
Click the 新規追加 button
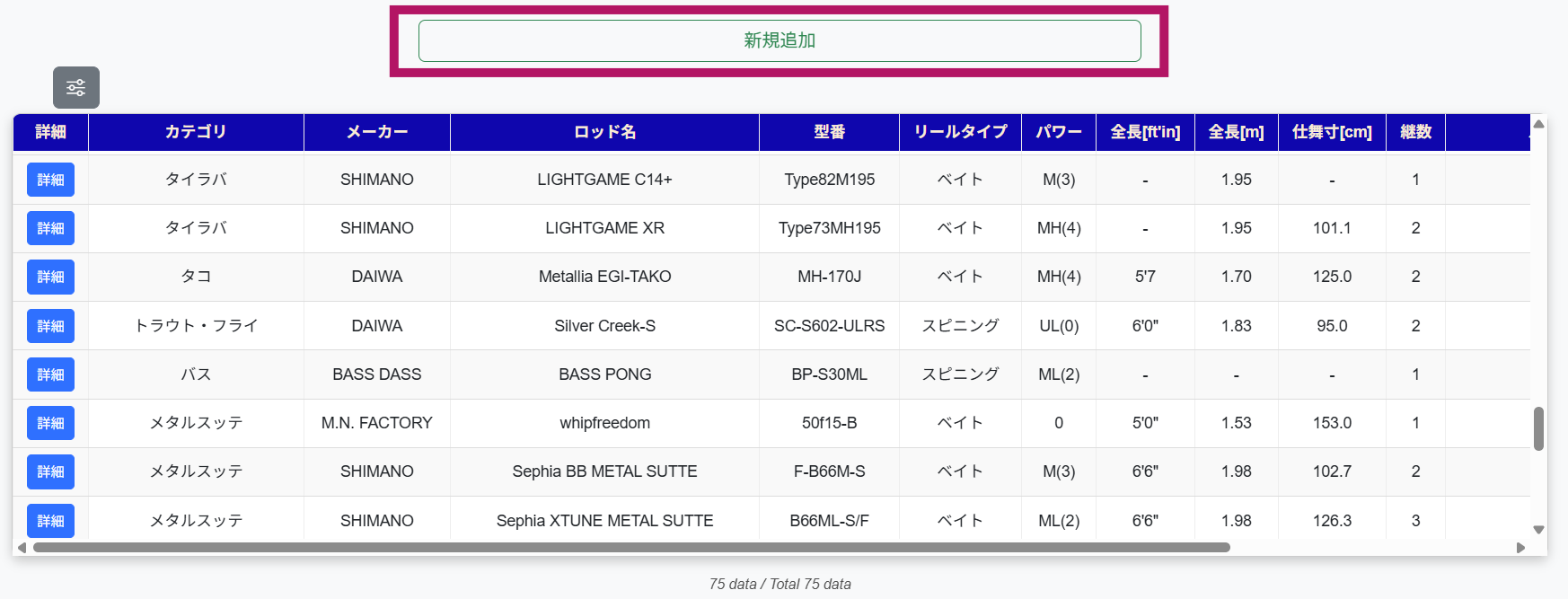[779, 41]
